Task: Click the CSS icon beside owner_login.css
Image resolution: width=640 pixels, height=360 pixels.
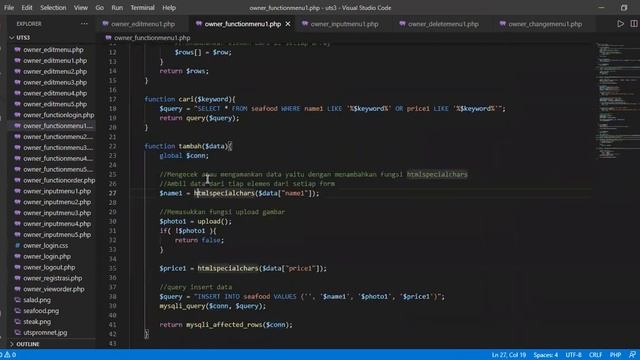Action: point(18,246)
